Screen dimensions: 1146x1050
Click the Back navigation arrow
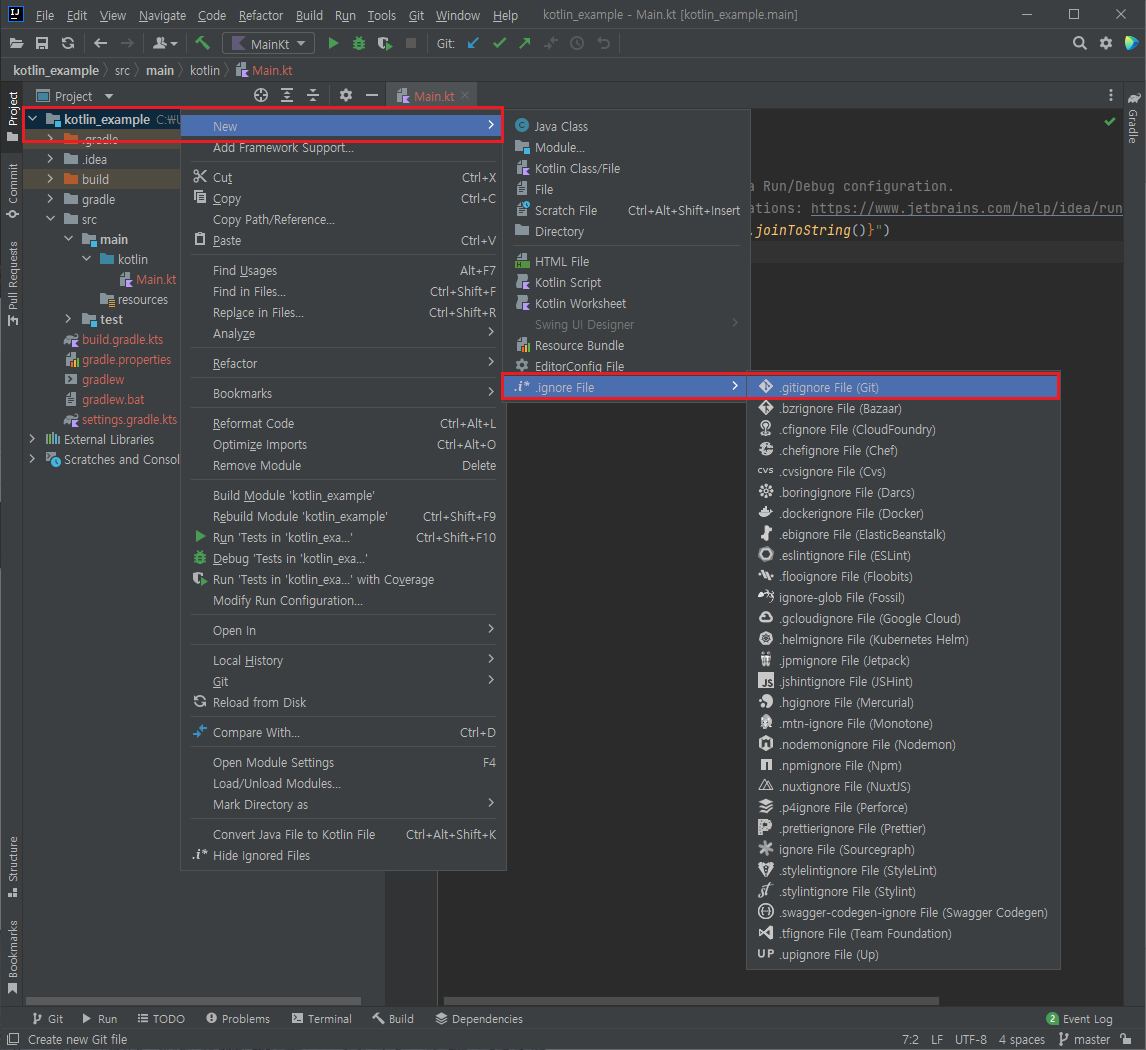[101, 43]
